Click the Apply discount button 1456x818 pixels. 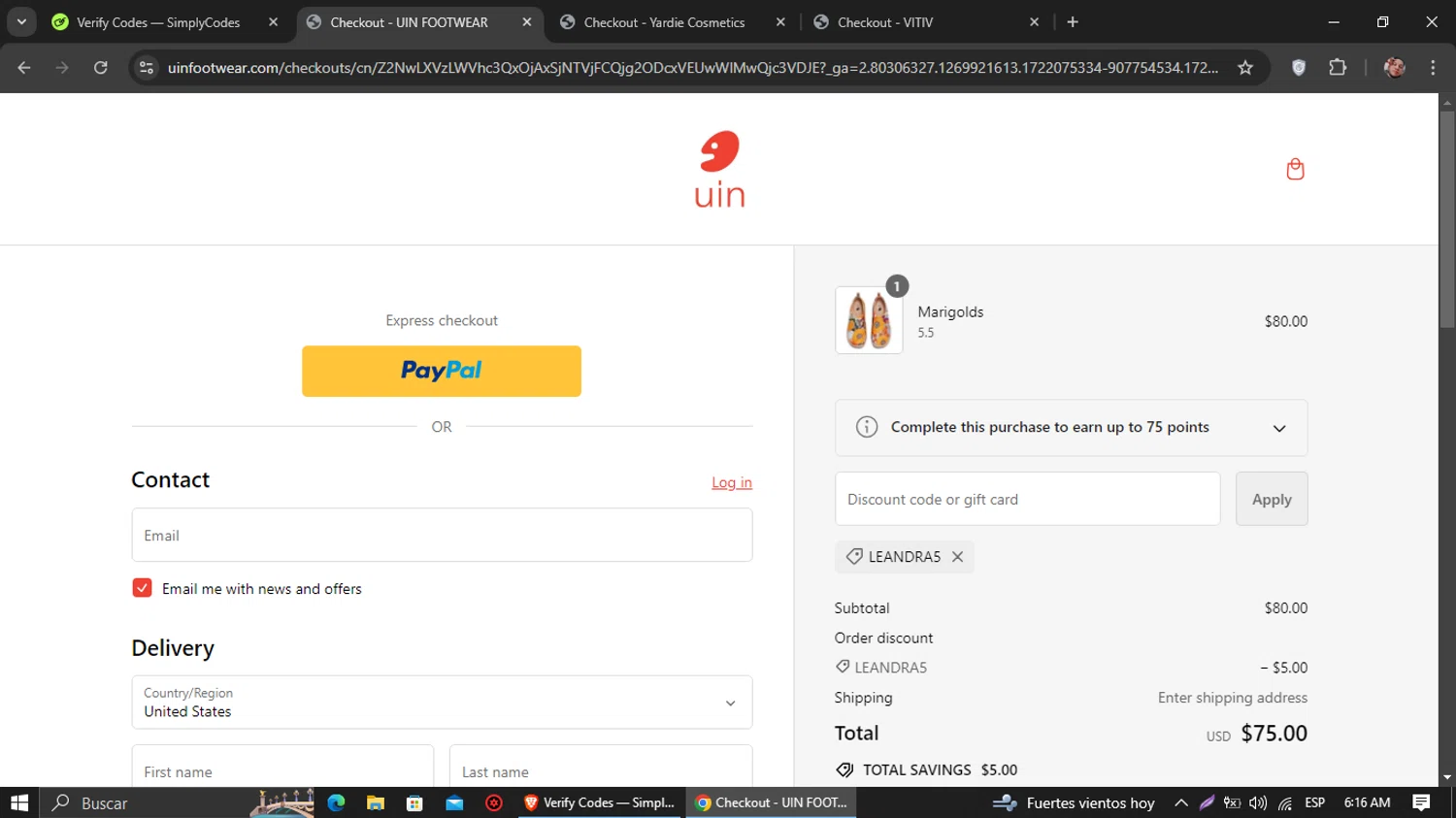pyautogui.click(x=1272, y=499)
